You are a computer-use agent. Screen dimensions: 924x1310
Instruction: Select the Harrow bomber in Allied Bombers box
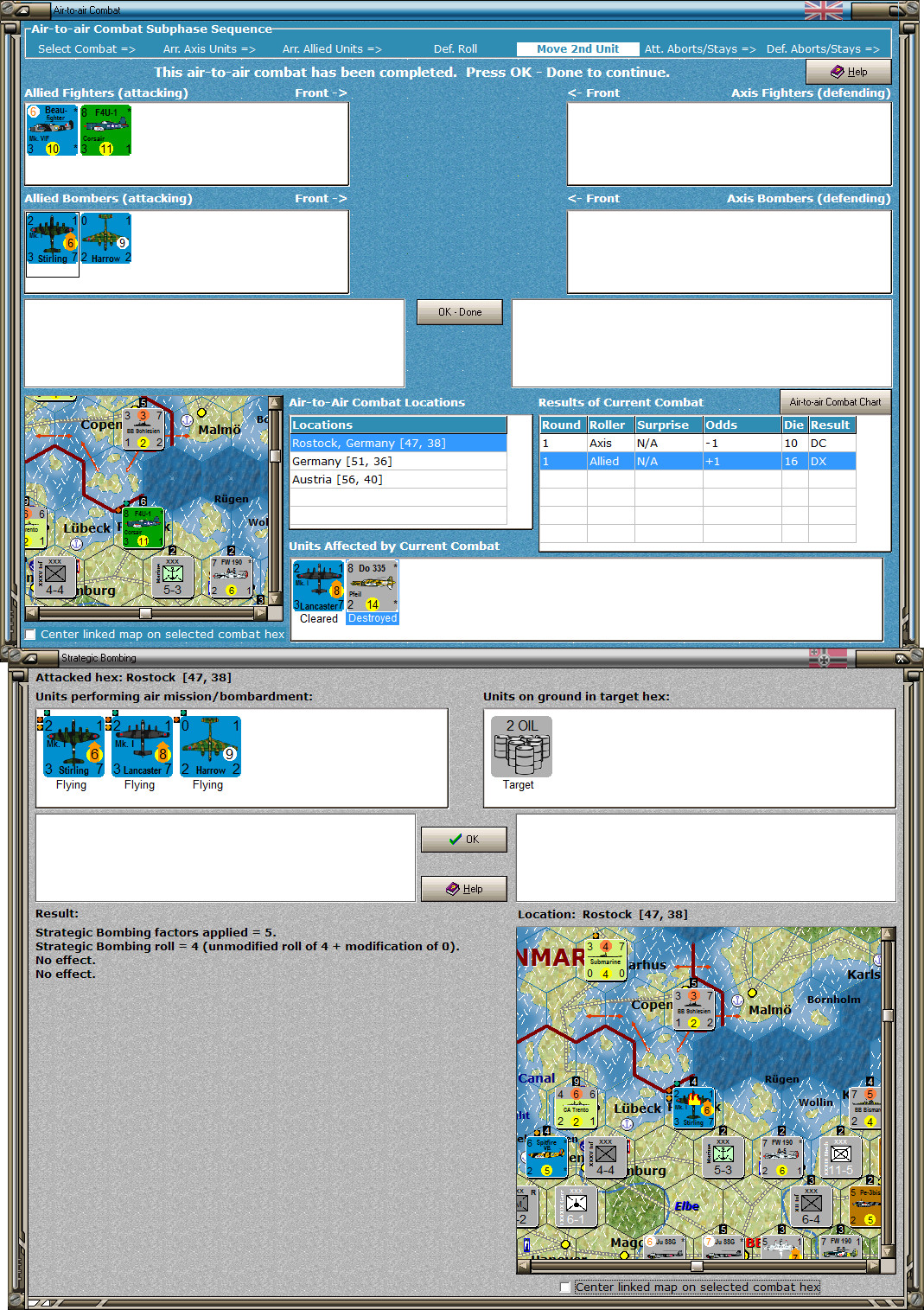(105, 239)
